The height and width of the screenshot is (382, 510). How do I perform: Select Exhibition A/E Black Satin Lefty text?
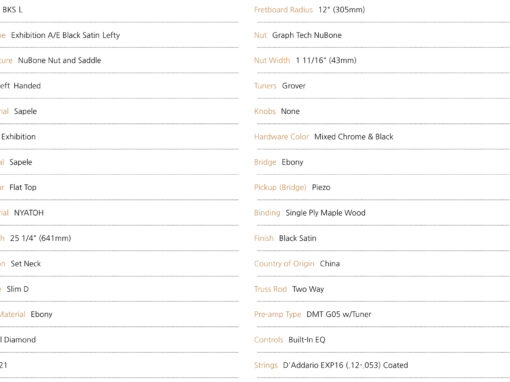point(65,35)
